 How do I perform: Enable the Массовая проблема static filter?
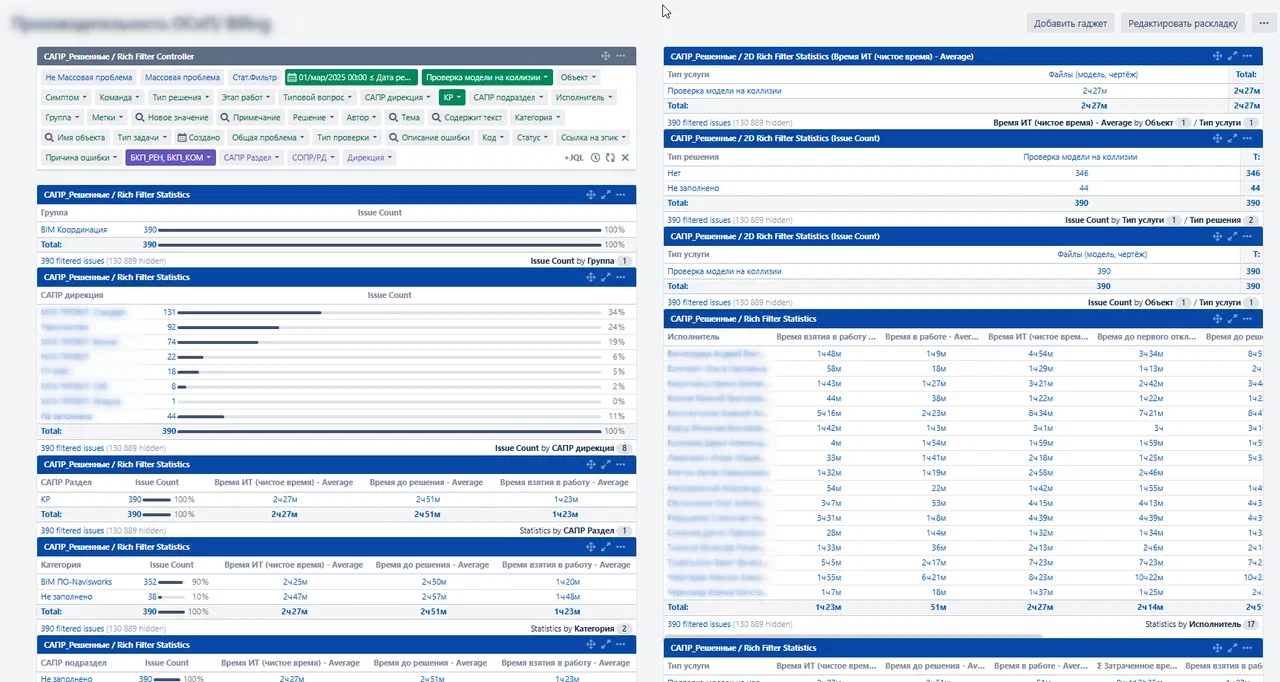coord(182,77)
